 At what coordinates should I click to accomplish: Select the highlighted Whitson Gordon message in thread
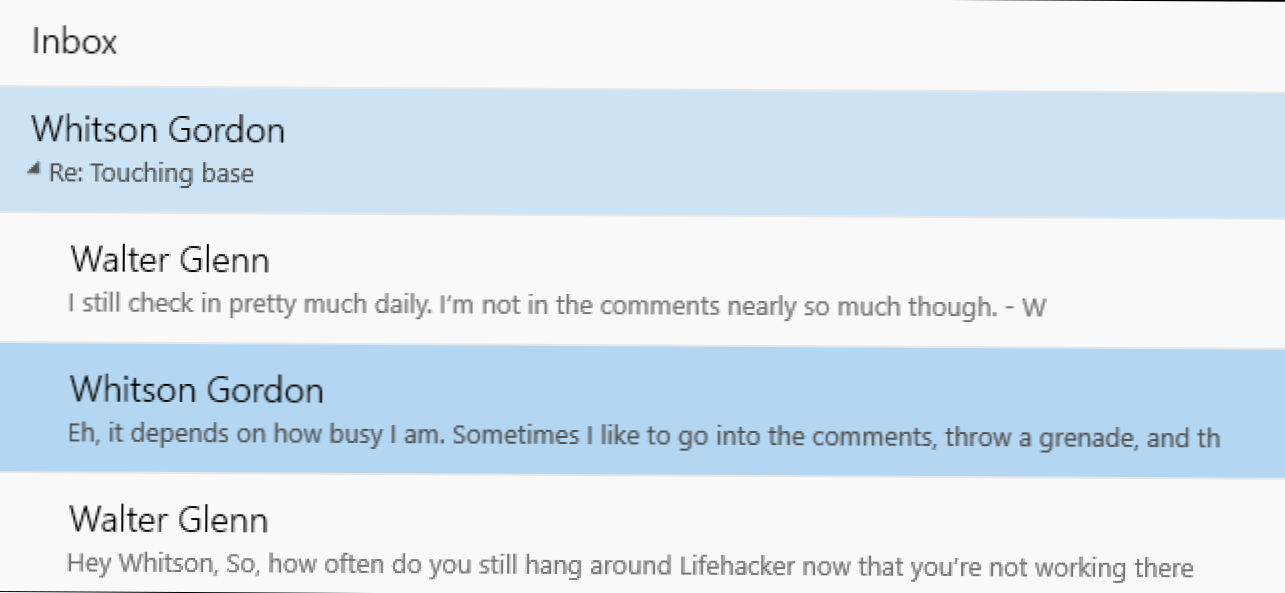[x=197, y=390]
